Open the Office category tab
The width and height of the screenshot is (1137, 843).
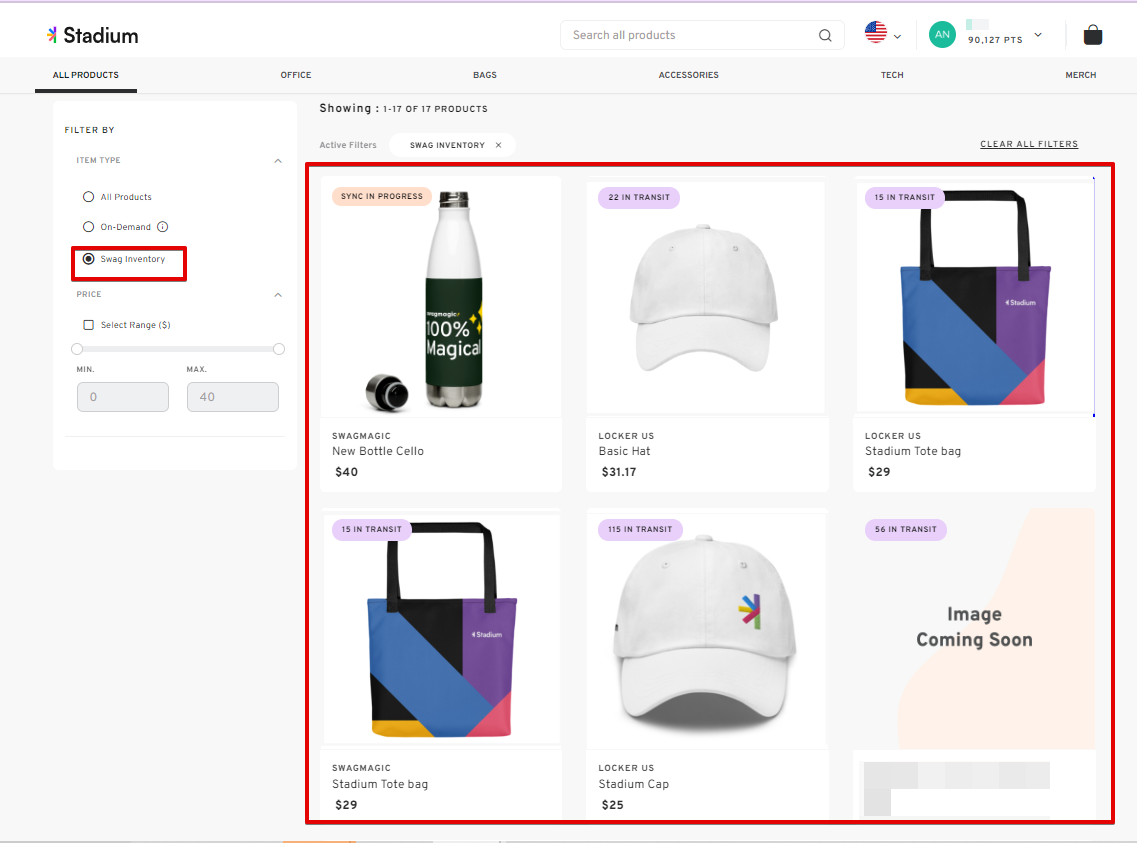[x=296, y=75]
